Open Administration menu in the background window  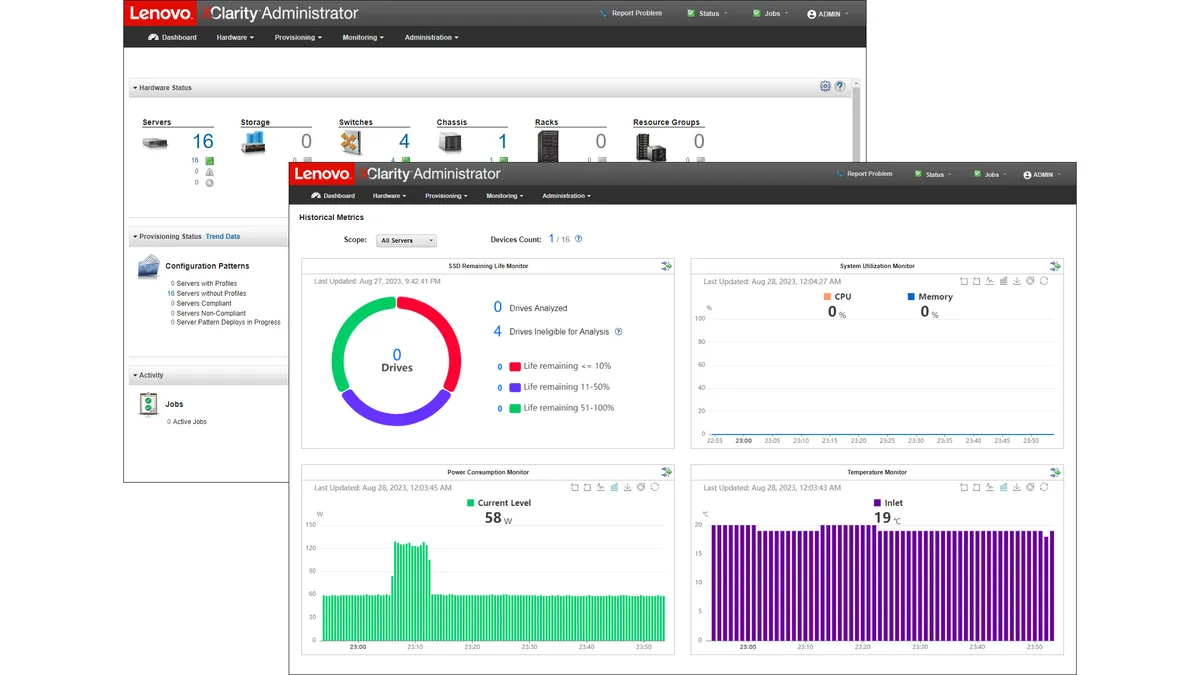pos(431,38)
